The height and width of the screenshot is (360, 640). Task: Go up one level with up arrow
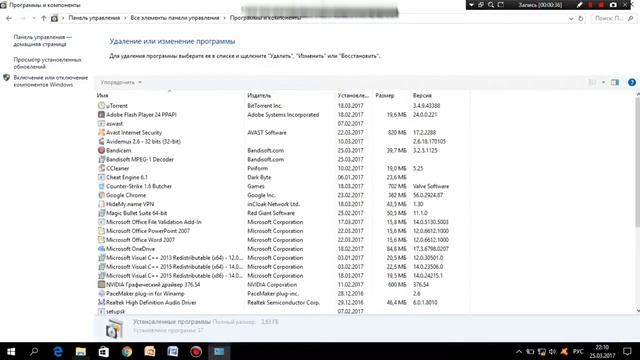(44, 18)
